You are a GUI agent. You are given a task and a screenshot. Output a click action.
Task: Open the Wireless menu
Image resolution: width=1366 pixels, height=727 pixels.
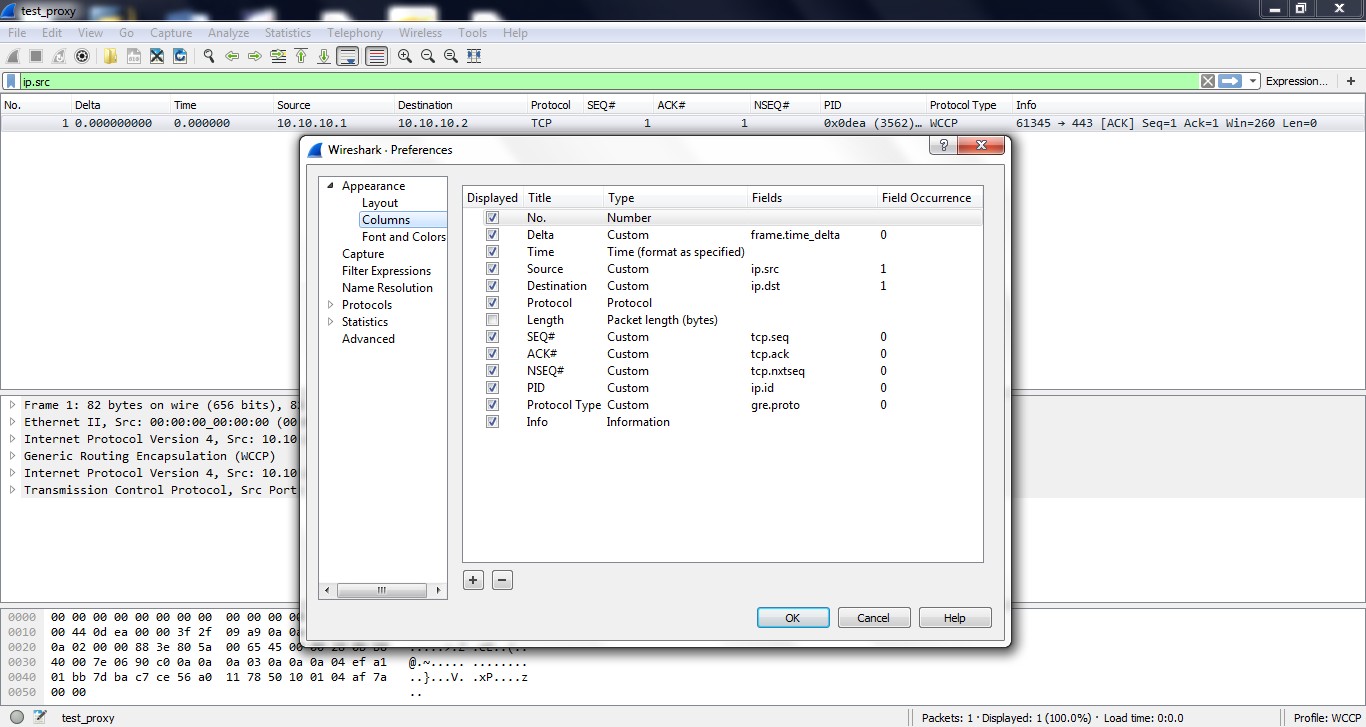[420, 33]
